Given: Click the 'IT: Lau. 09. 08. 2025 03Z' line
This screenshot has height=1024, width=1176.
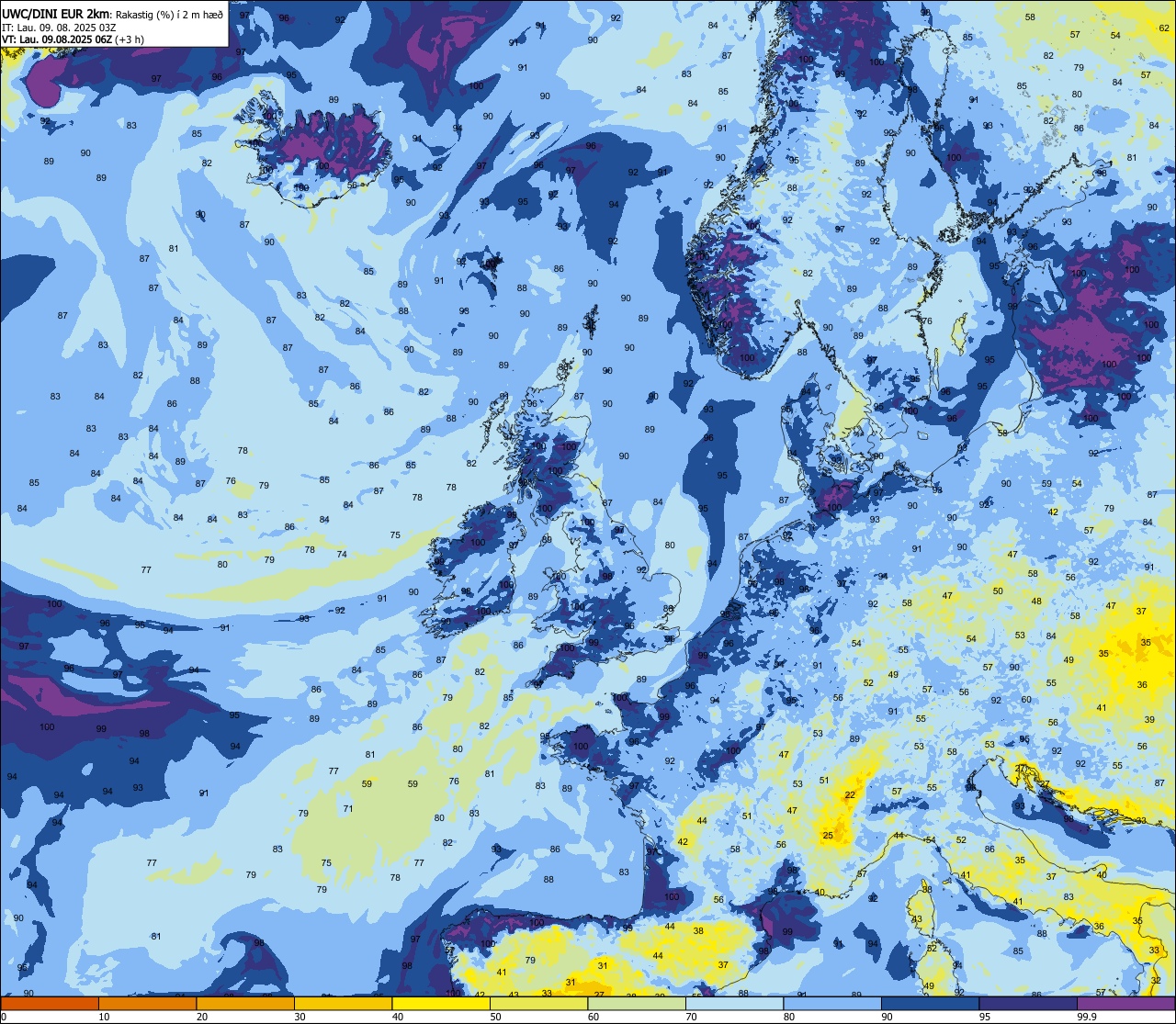Looking at the screenshot, I should tap(60, 28).
